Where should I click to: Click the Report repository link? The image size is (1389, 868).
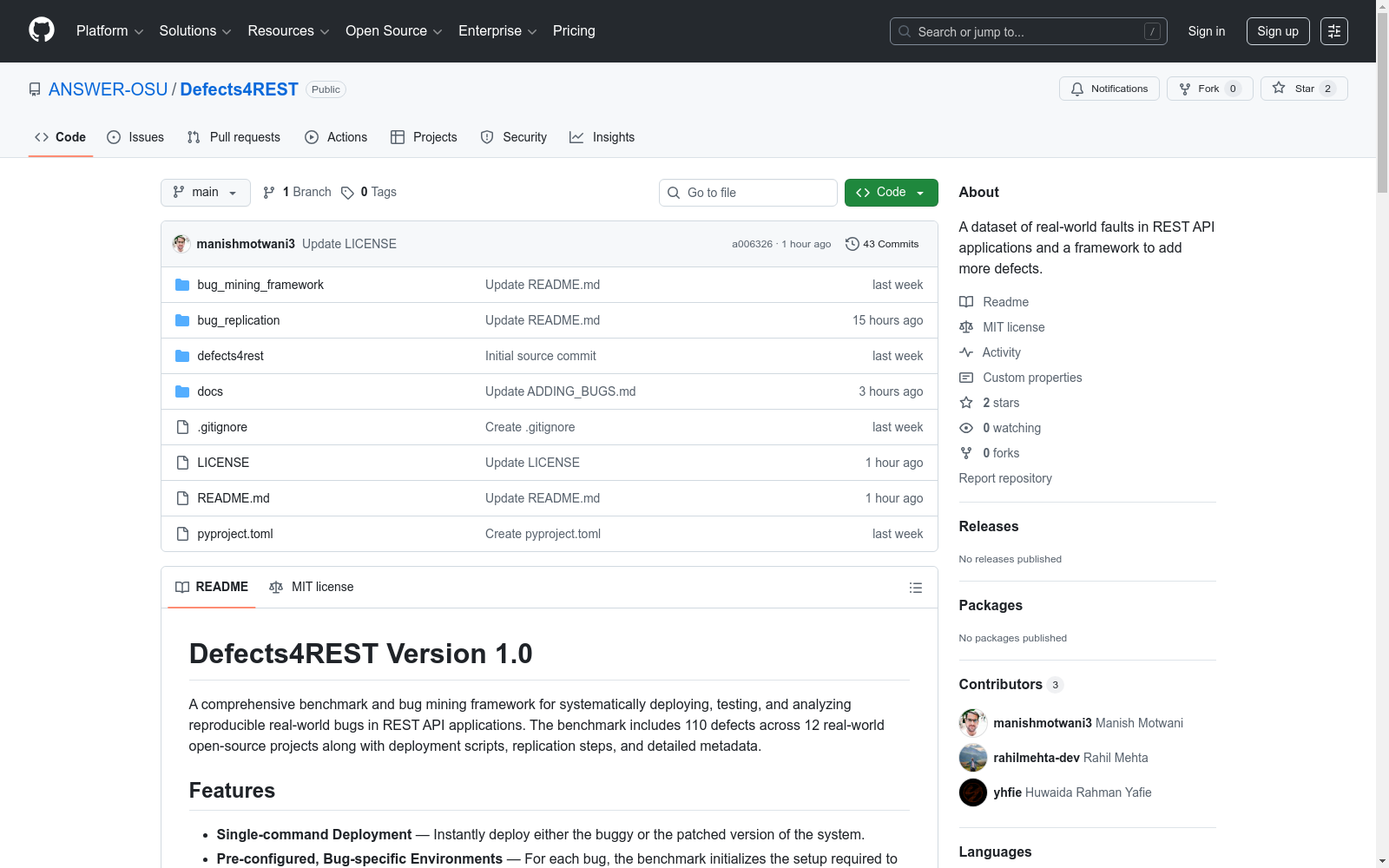pyautogui.click(x=1005, y=478)
